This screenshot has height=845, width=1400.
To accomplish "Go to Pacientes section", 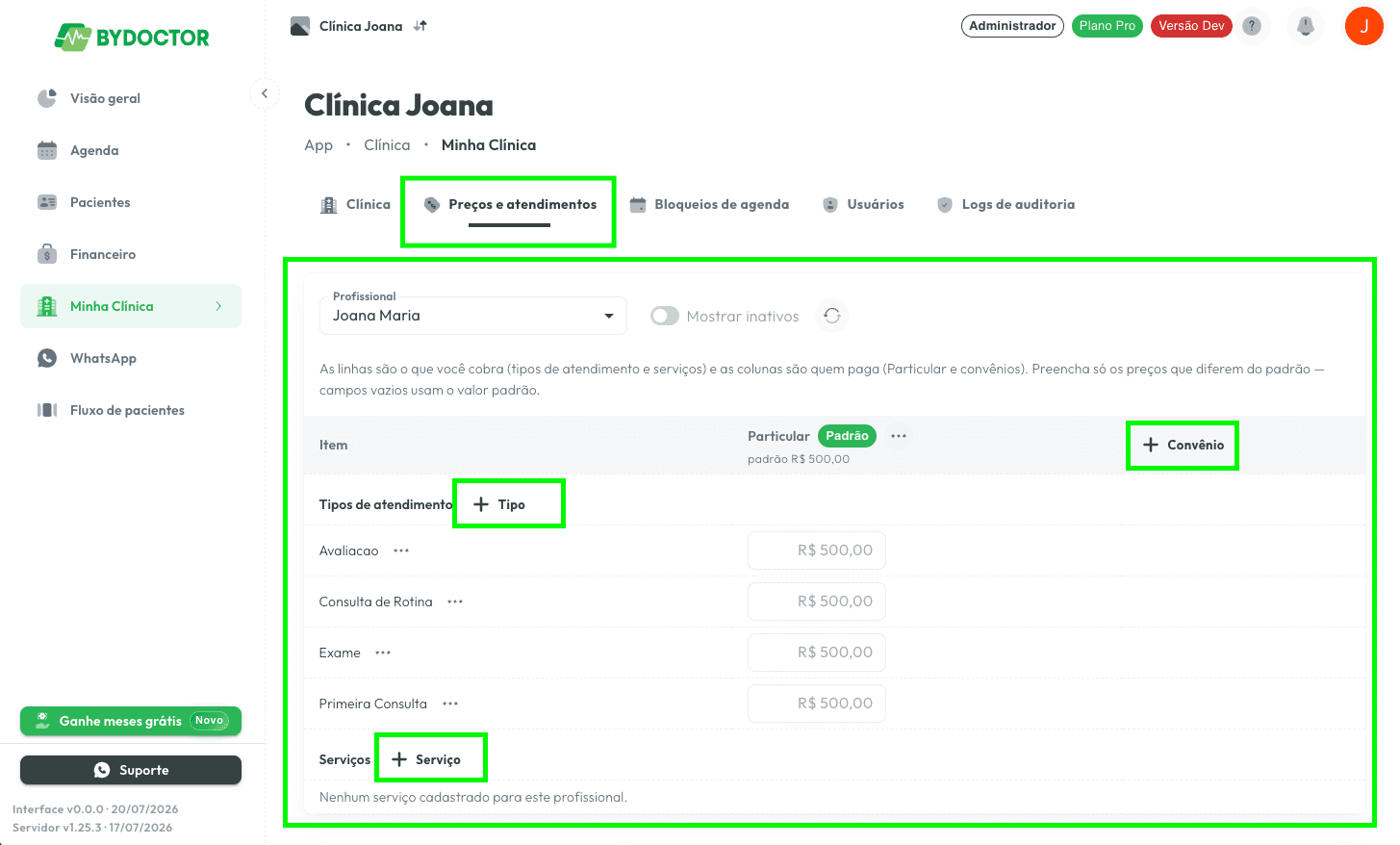I will coord(130,202).
